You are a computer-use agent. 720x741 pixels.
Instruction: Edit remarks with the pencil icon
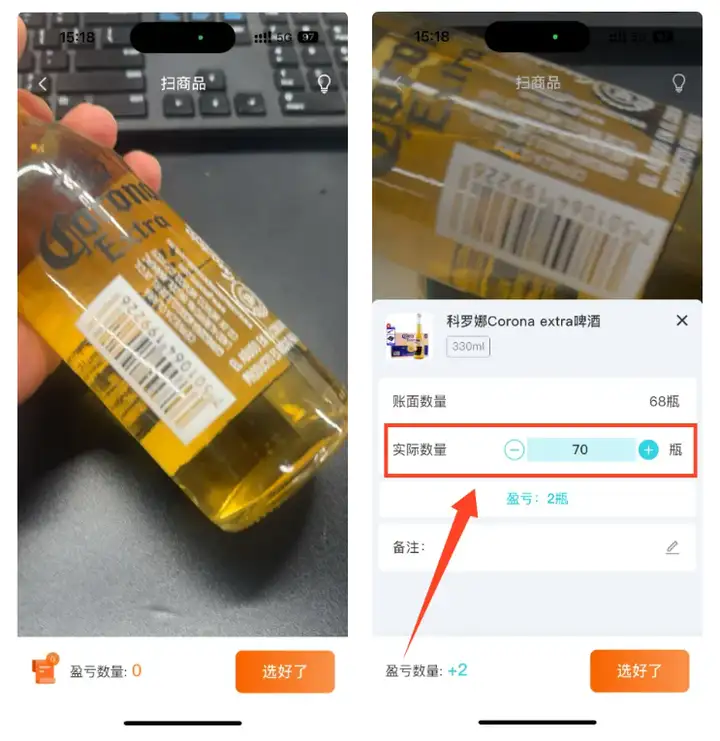click(x=672, y=547)
